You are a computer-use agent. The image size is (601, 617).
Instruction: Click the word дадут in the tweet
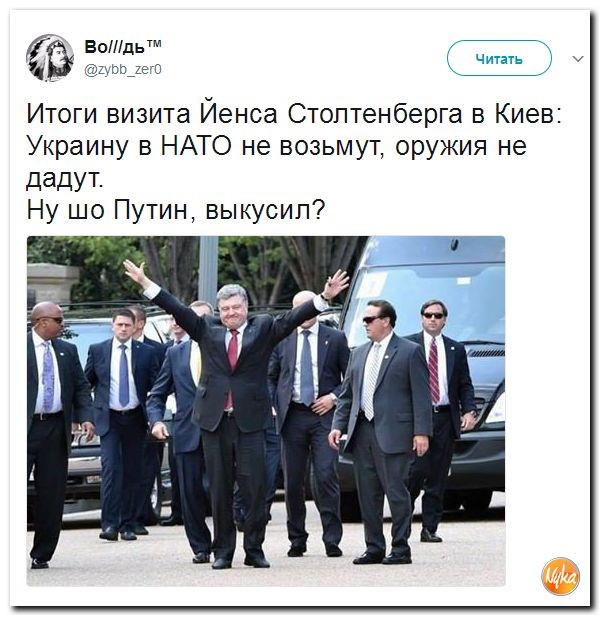click(65, 179)
